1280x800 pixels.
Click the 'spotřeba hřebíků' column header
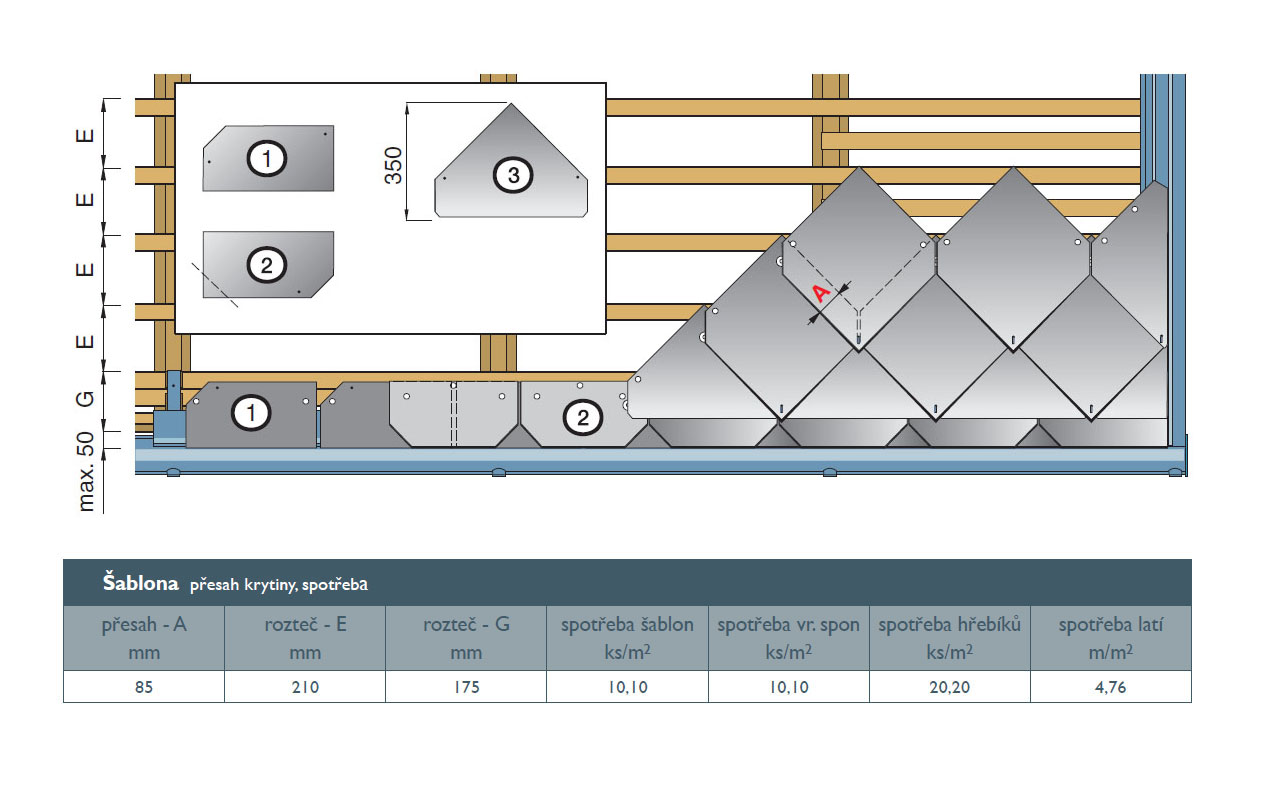point(950,638)
